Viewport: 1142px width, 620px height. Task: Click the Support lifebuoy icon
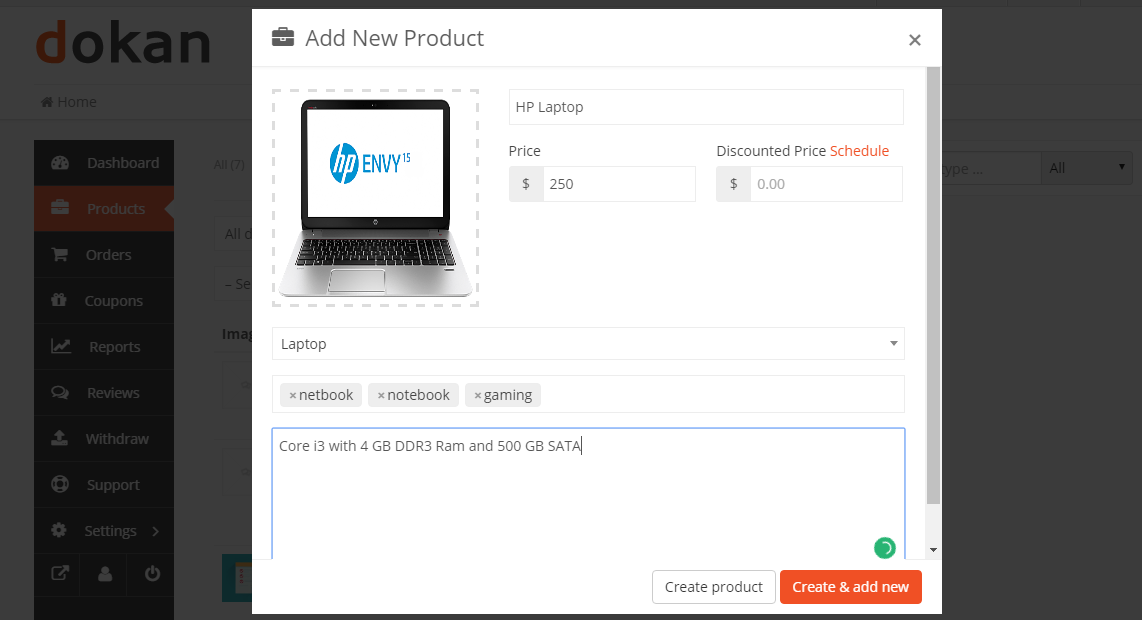pos(60,484)
